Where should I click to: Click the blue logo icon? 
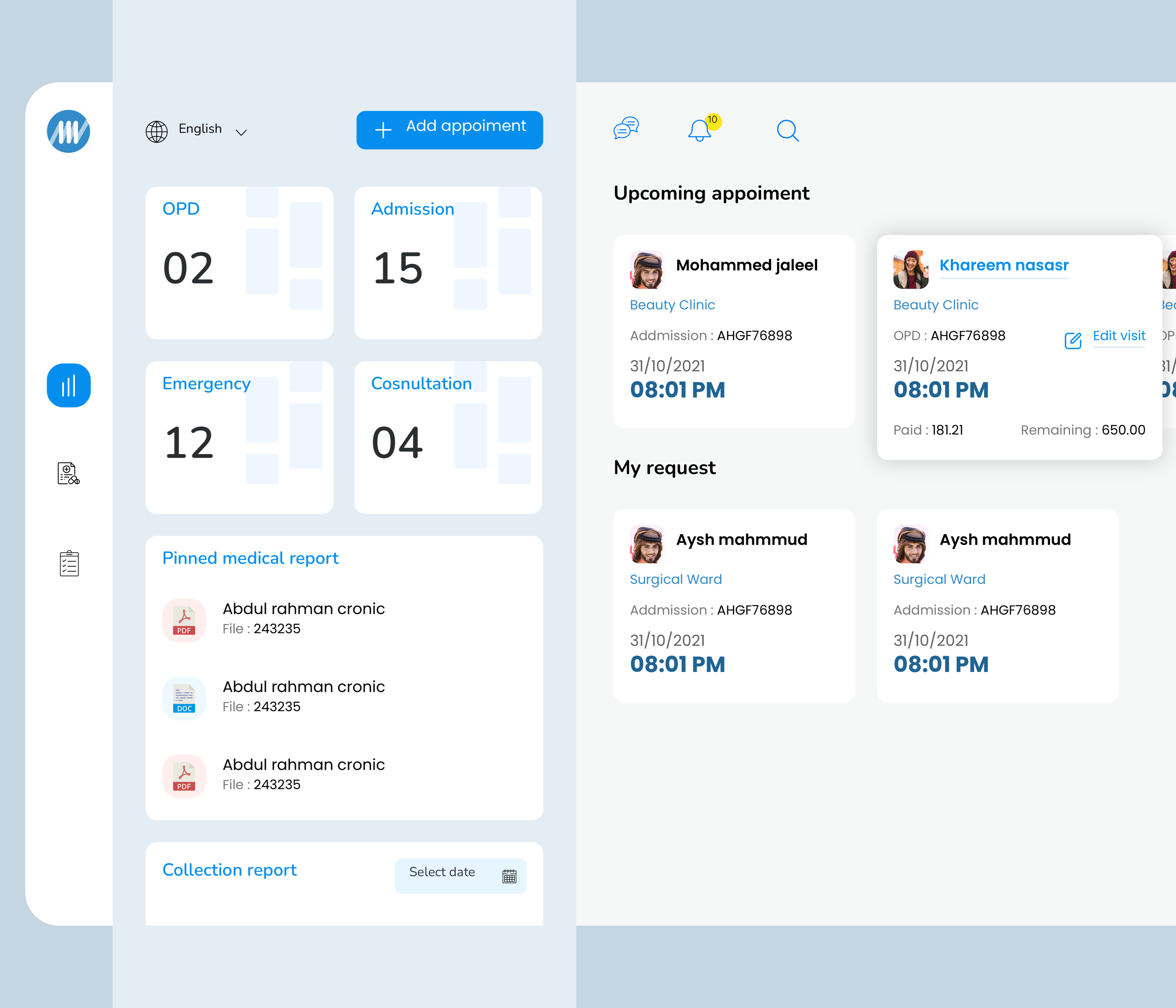[x=69, y=131]
